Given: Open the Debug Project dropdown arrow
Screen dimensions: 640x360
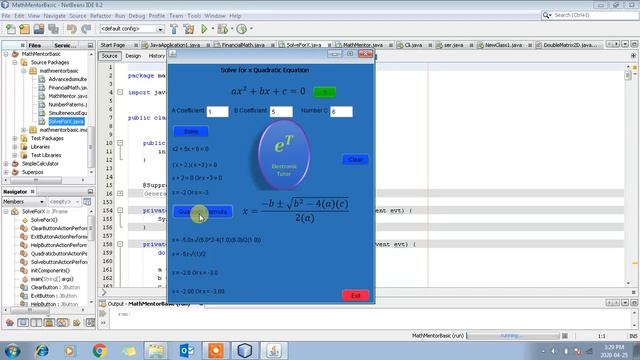Looking at the screenshot, I should [231, 29].
